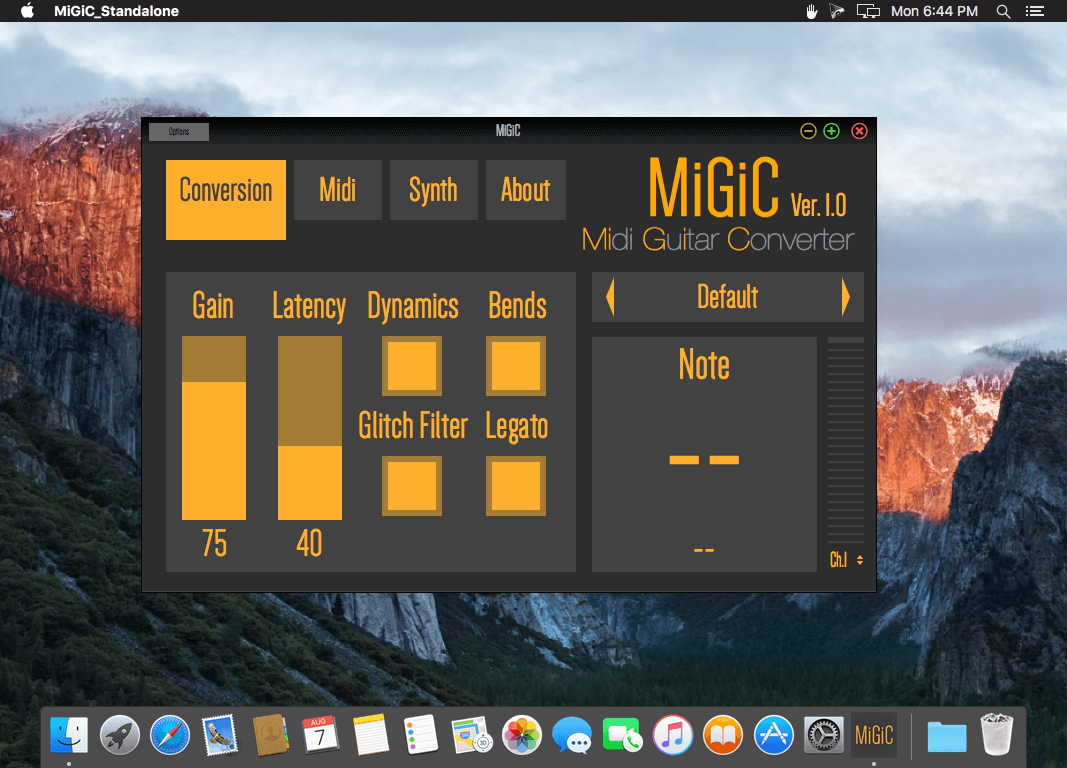The width and height of the screenshot is (1067, 768).
Task: Click the Gain value 75
Action: click(x=214, y=544)
